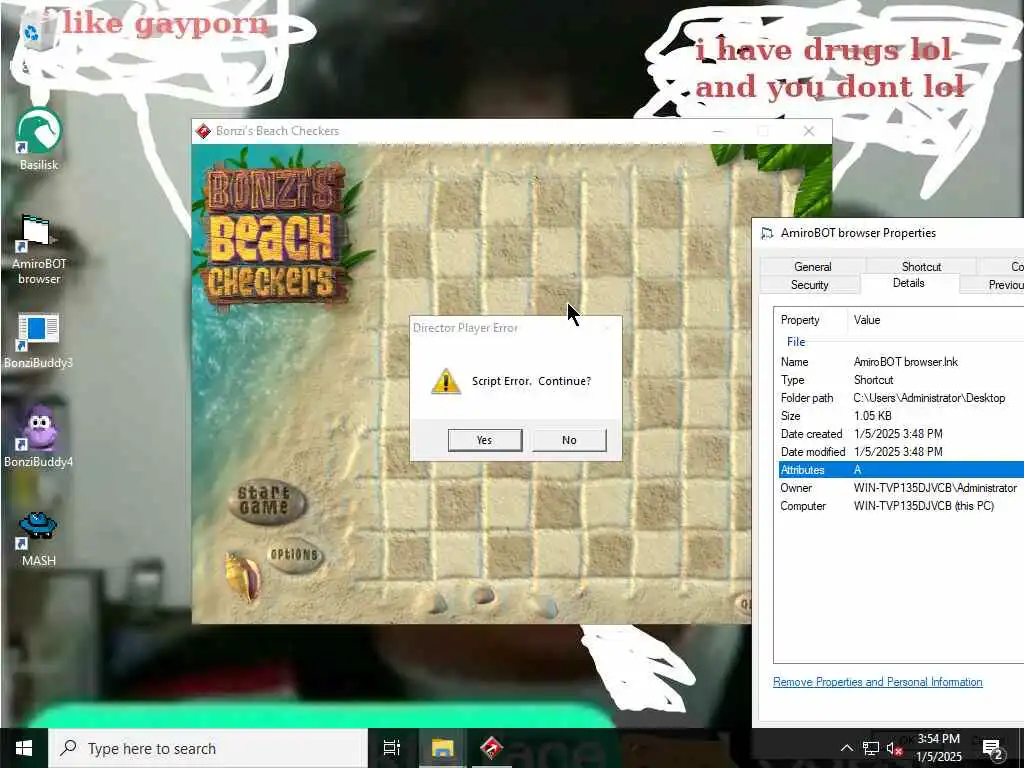Switch to the Security tab in Properties
The image size is (1024, 768).
coord(809,285)
